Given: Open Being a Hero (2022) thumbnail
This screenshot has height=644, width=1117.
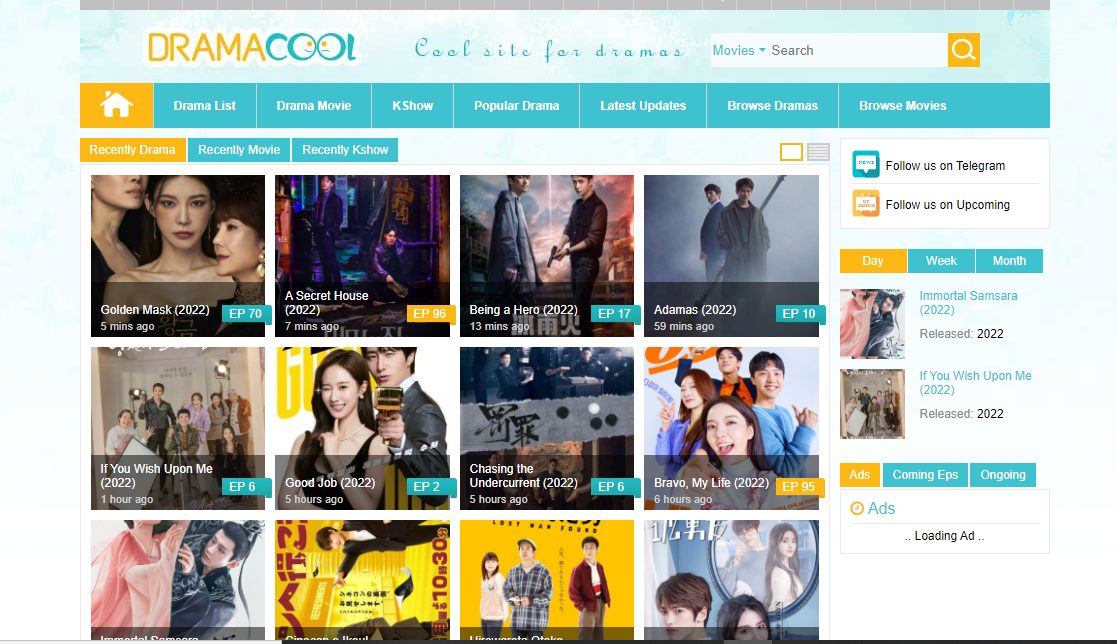Looking at the screenshot, I should (x=546, y=256).
